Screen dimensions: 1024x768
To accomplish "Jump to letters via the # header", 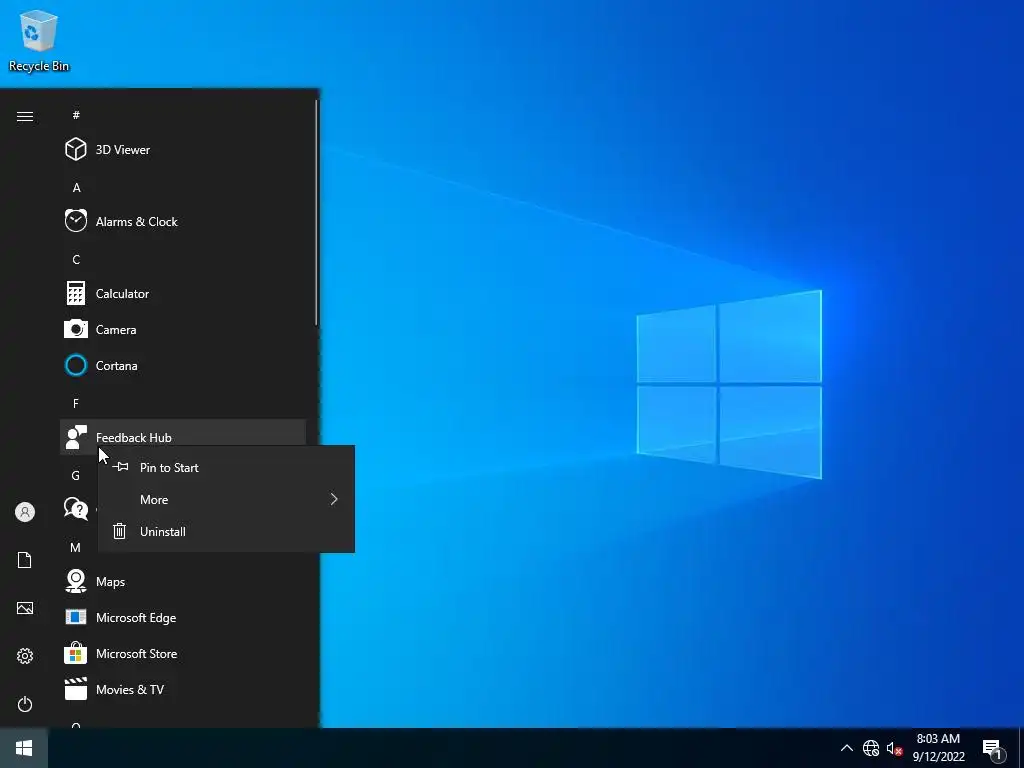I will coord(76,115).
